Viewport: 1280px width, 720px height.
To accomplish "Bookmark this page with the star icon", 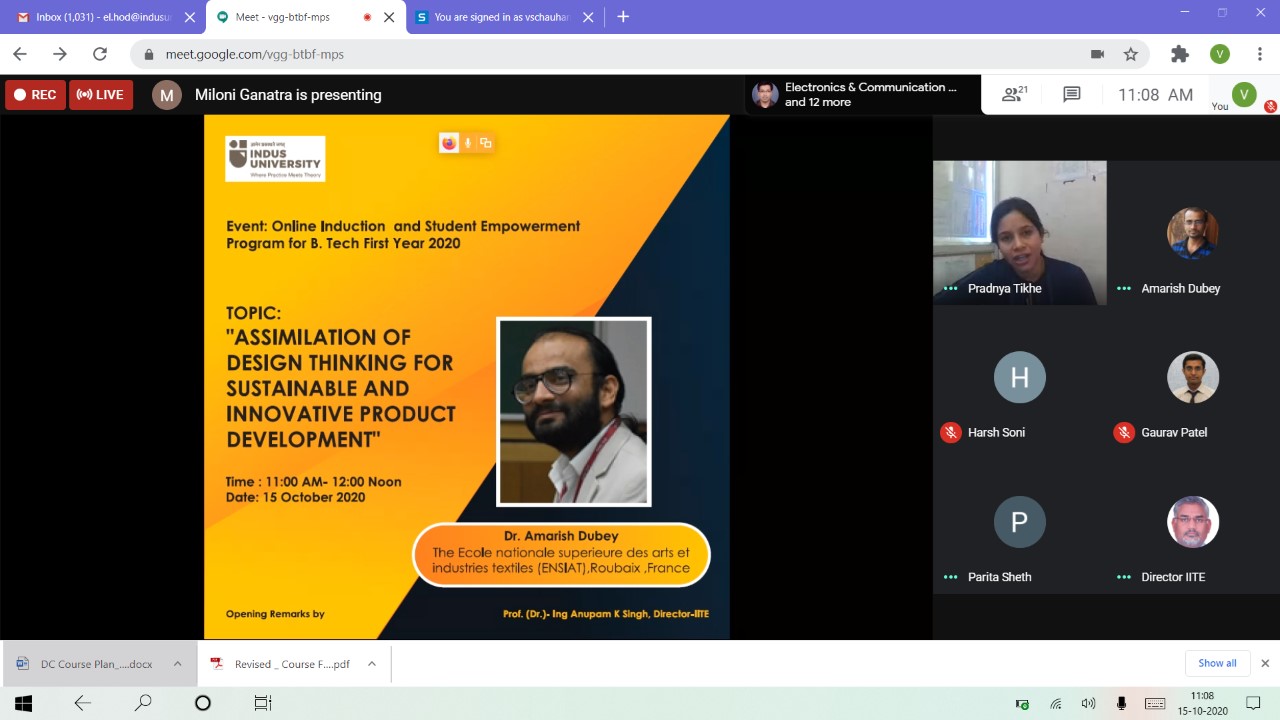I will point(1130,54).
